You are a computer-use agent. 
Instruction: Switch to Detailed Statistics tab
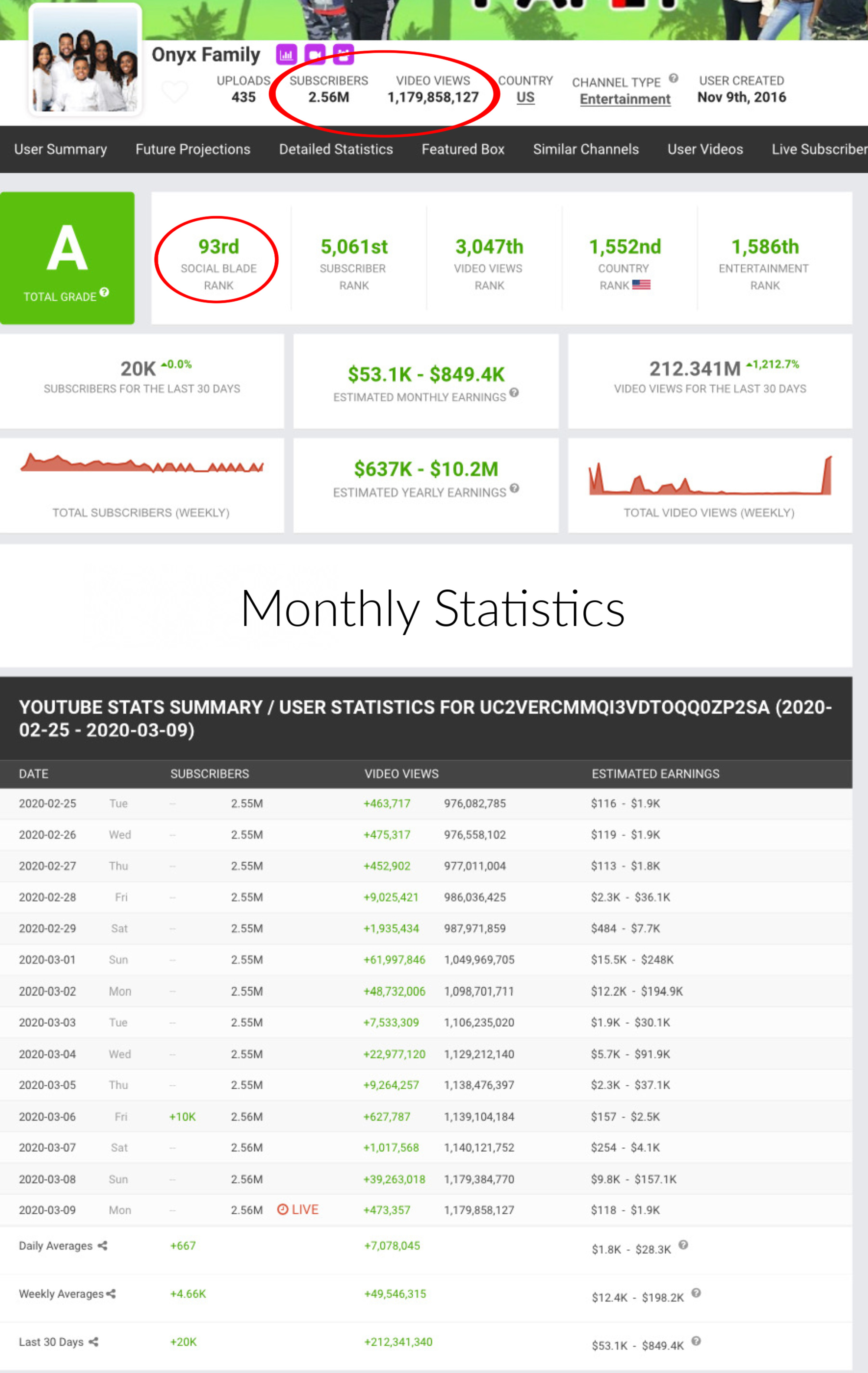(x=336, y=149)
